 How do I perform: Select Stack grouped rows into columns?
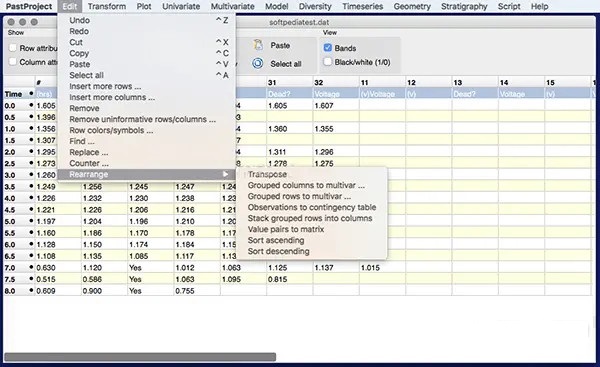tap(312, 219)
